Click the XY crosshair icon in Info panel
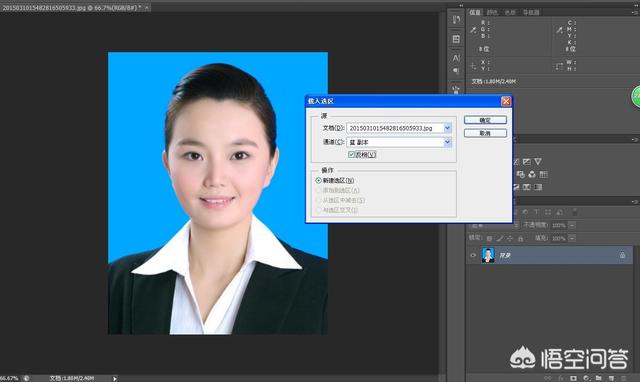Image resolution: width=640 pixels, height=382 pixels. [x=473, y=66]
